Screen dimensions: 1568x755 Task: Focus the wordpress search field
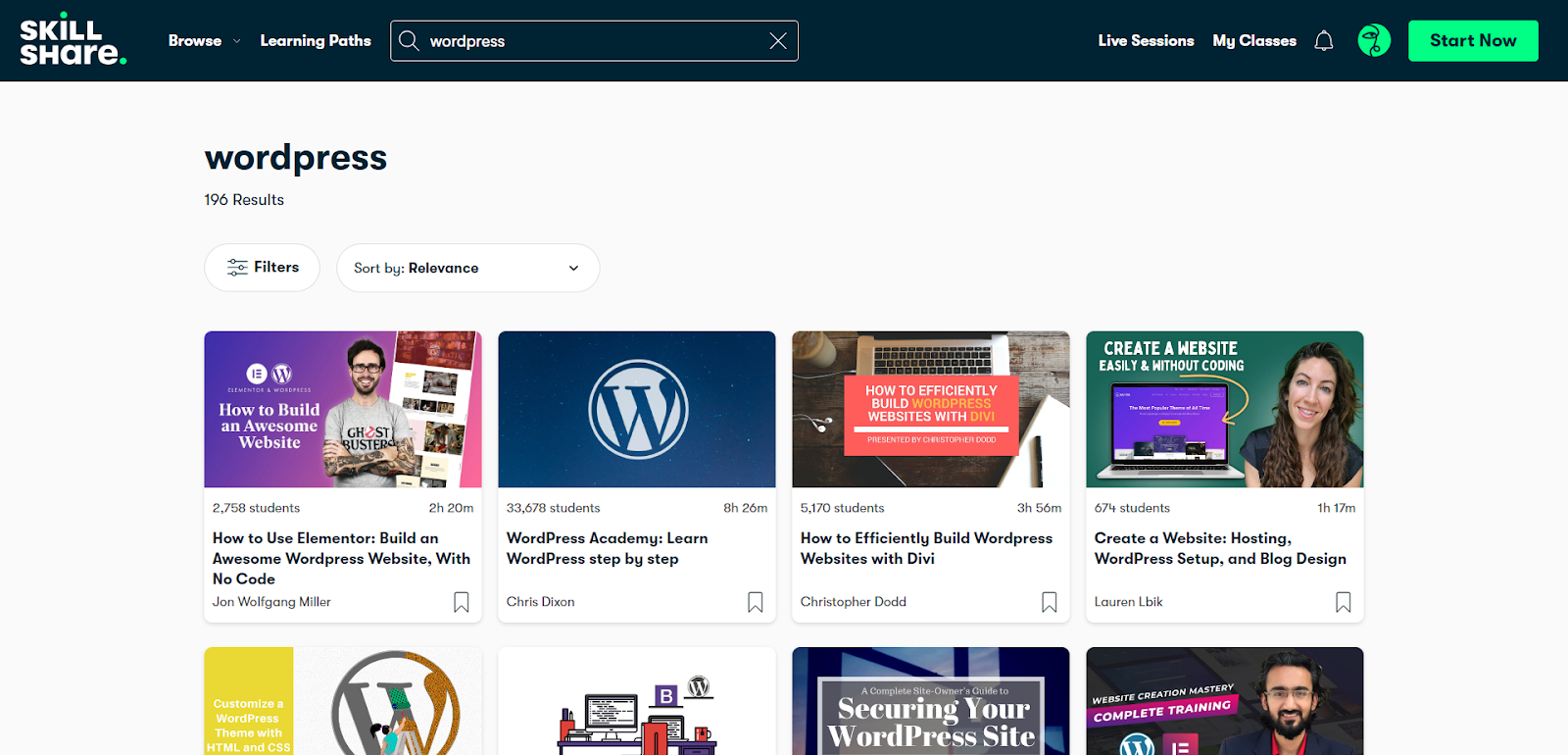594,41
